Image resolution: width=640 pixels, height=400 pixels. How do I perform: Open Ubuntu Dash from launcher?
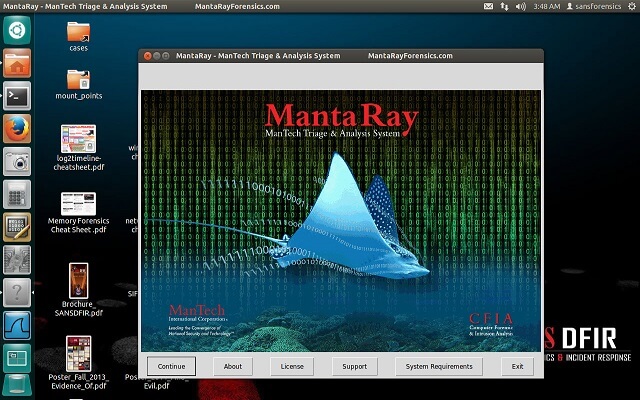point(17,29)
